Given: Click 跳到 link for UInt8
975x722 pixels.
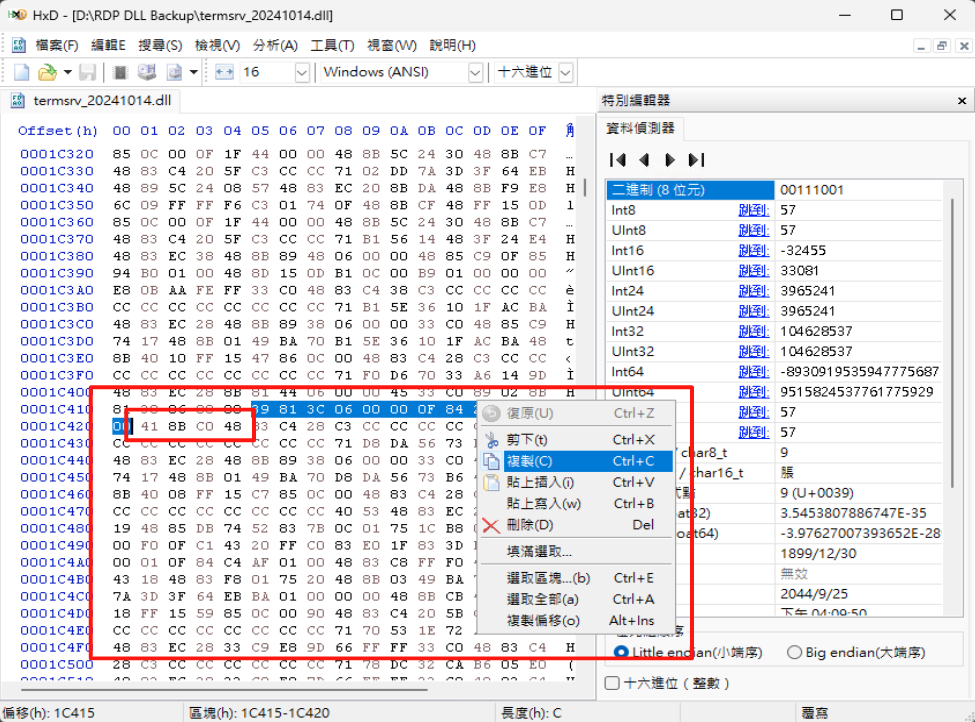Looking at the screenshot, I should (x=753, y=231).
